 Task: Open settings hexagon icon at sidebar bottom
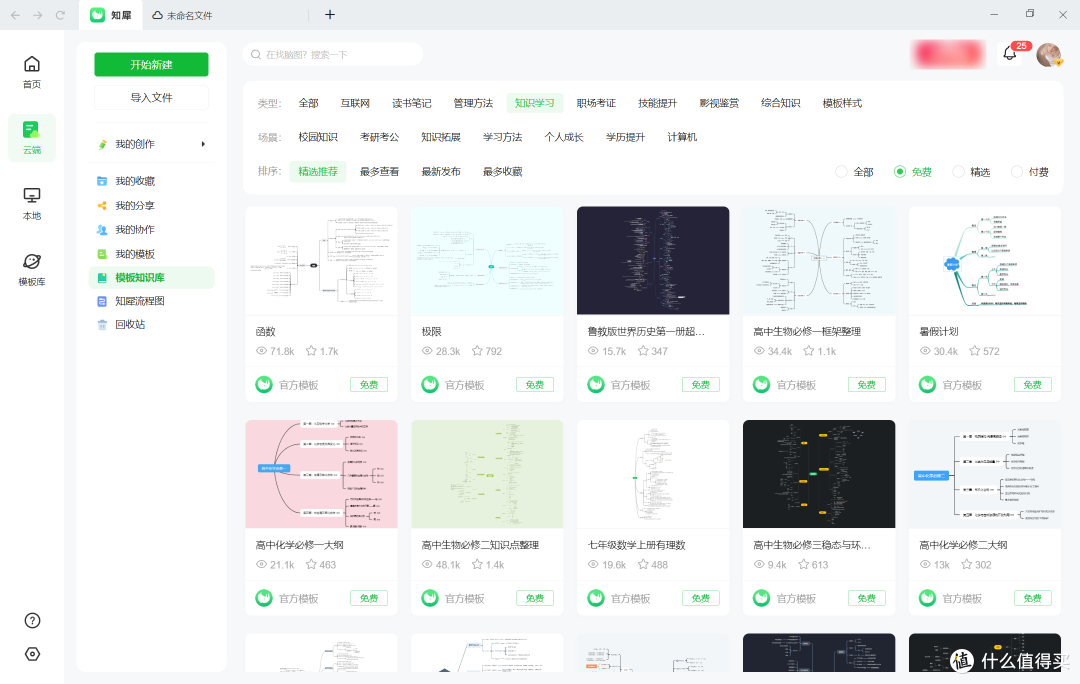(32, 654)
